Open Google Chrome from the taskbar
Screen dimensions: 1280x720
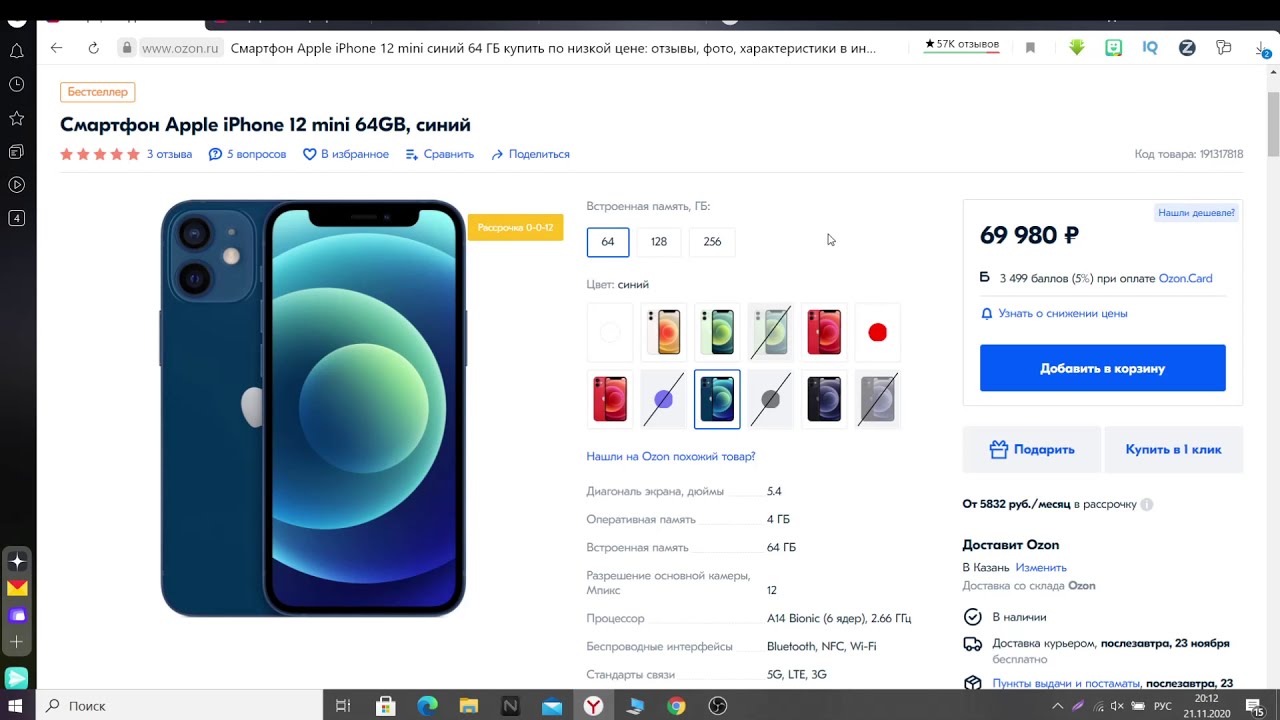(676, 706)
